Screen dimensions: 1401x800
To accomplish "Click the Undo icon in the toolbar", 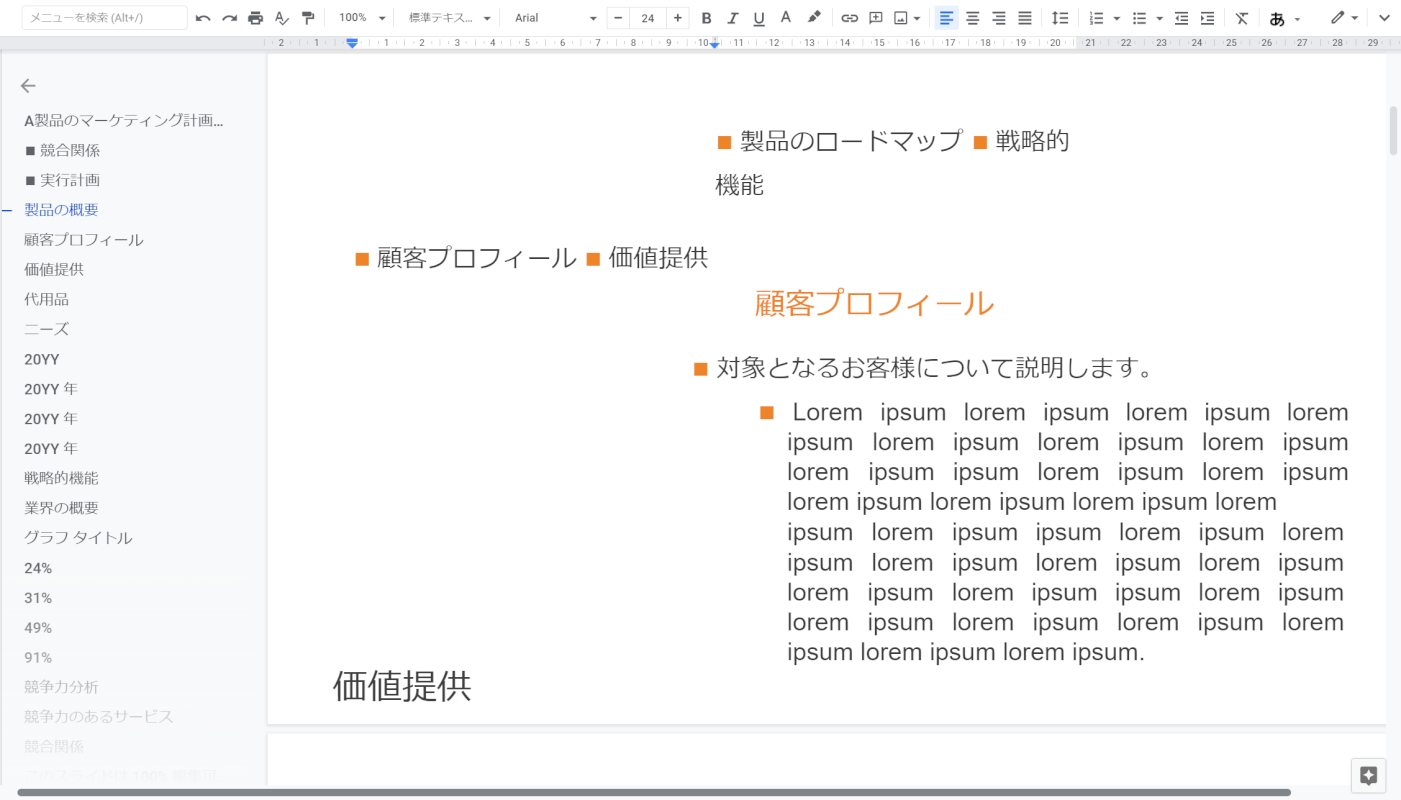I will pyautogui.click(x=203, y=18).
